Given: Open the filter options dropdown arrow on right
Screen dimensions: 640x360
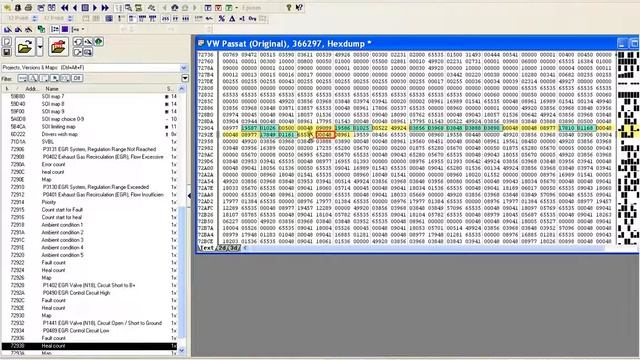Looking at the screenshot, I should click(185, 78).
